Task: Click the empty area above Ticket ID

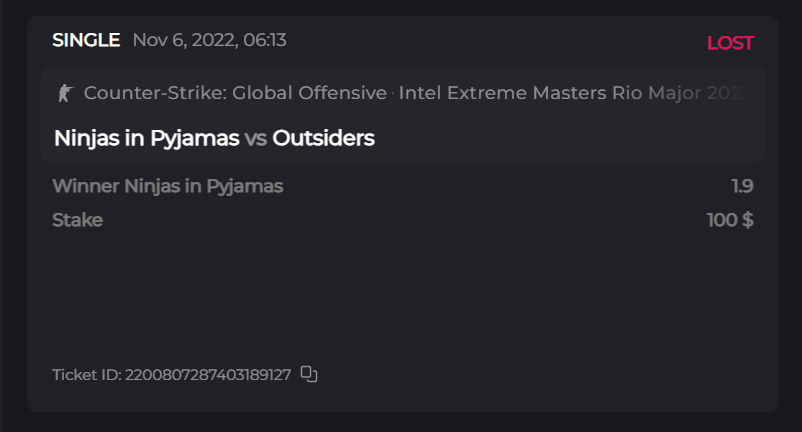Action: click(x=400, y=300)
